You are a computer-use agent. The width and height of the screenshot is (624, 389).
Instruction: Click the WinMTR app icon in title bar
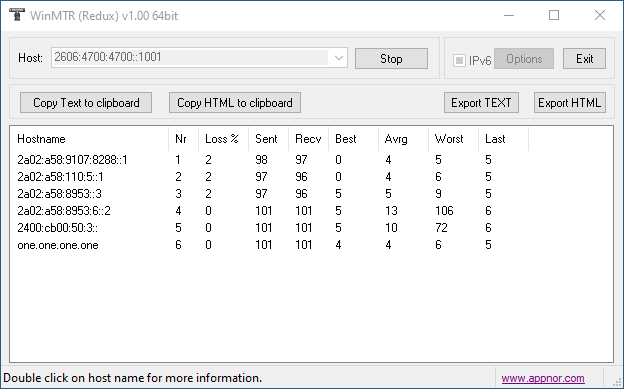[16, 15]
